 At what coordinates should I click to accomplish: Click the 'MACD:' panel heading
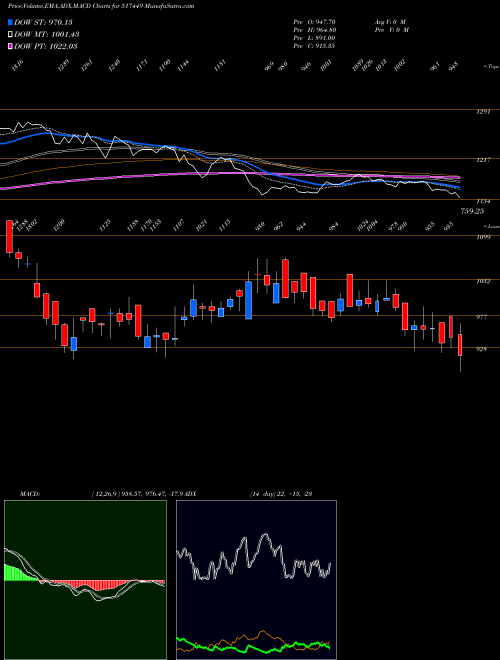click(29, 494)
